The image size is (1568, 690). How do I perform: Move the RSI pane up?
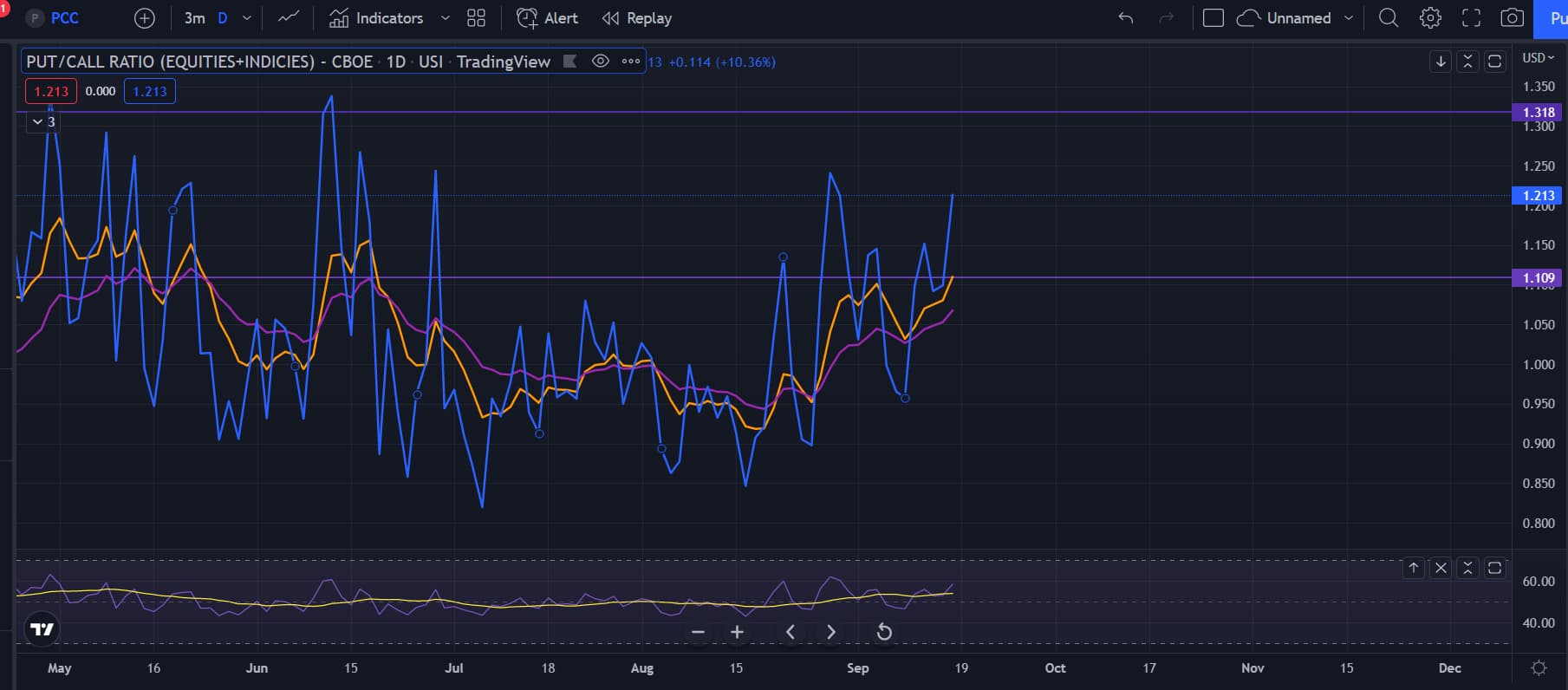coord(1414,568)
